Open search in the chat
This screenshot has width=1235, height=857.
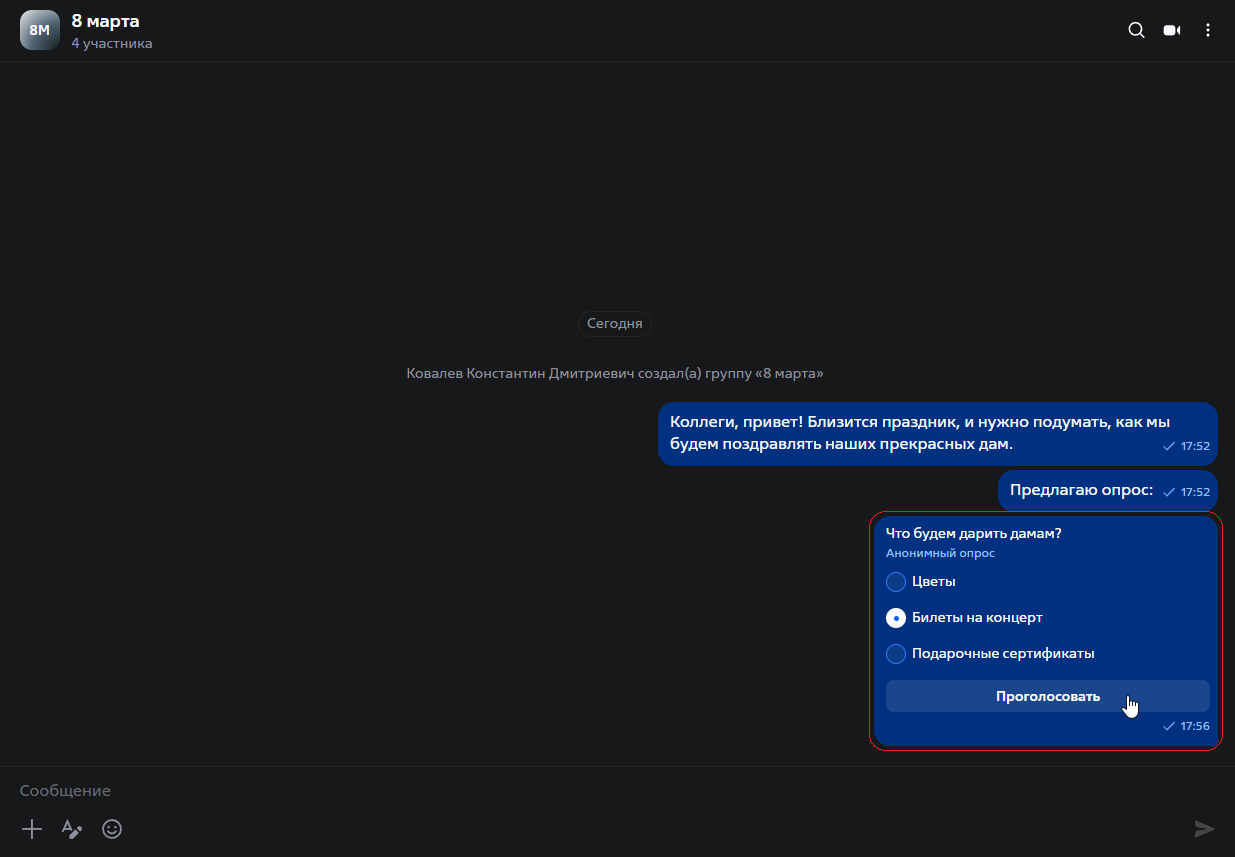click(1136, 30)
